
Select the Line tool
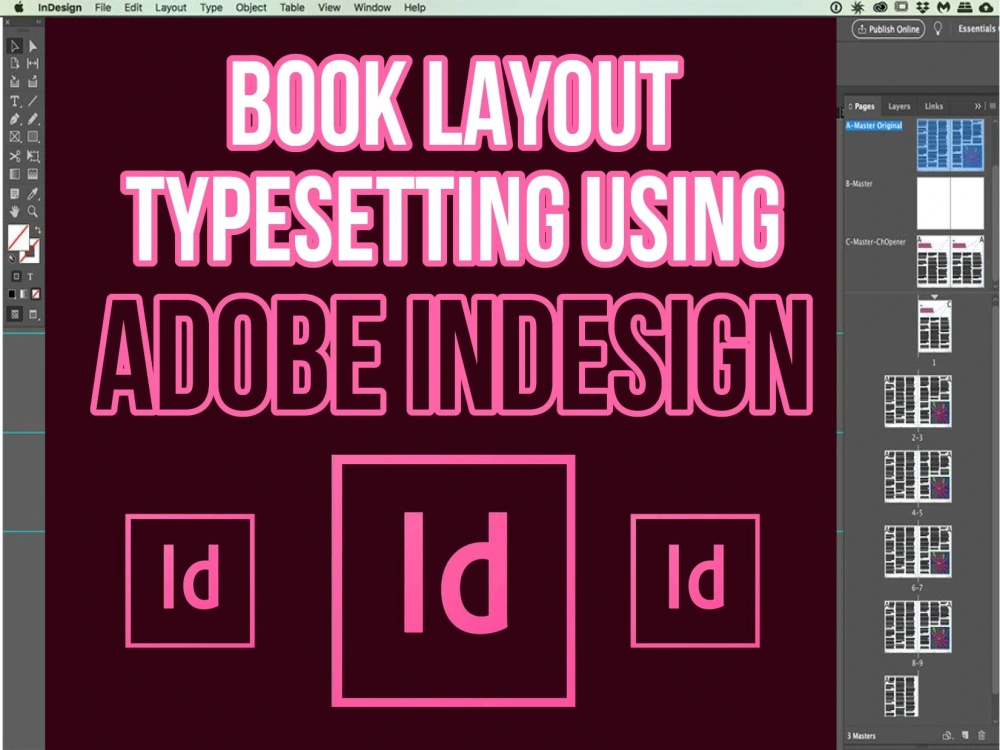coord(33,101)
